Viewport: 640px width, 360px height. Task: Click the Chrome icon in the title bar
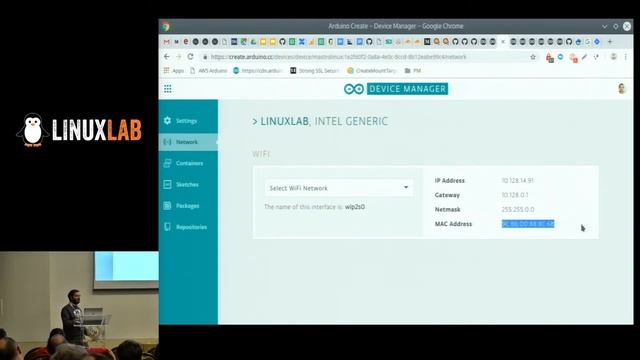pyautogui.click(x=166, y=27)
